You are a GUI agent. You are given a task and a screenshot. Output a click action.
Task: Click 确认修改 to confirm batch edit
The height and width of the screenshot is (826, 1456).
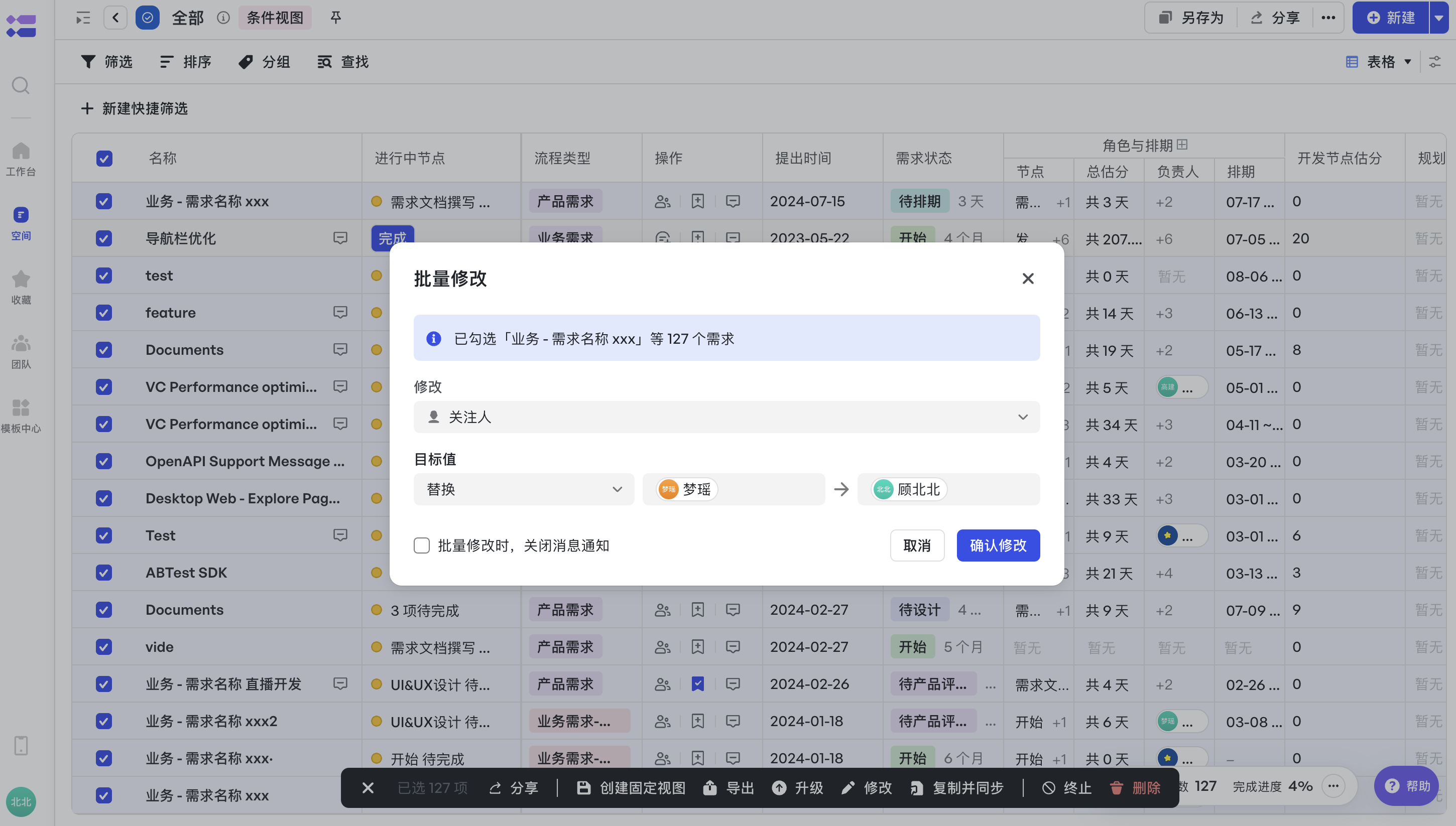[x=998, y=545]
